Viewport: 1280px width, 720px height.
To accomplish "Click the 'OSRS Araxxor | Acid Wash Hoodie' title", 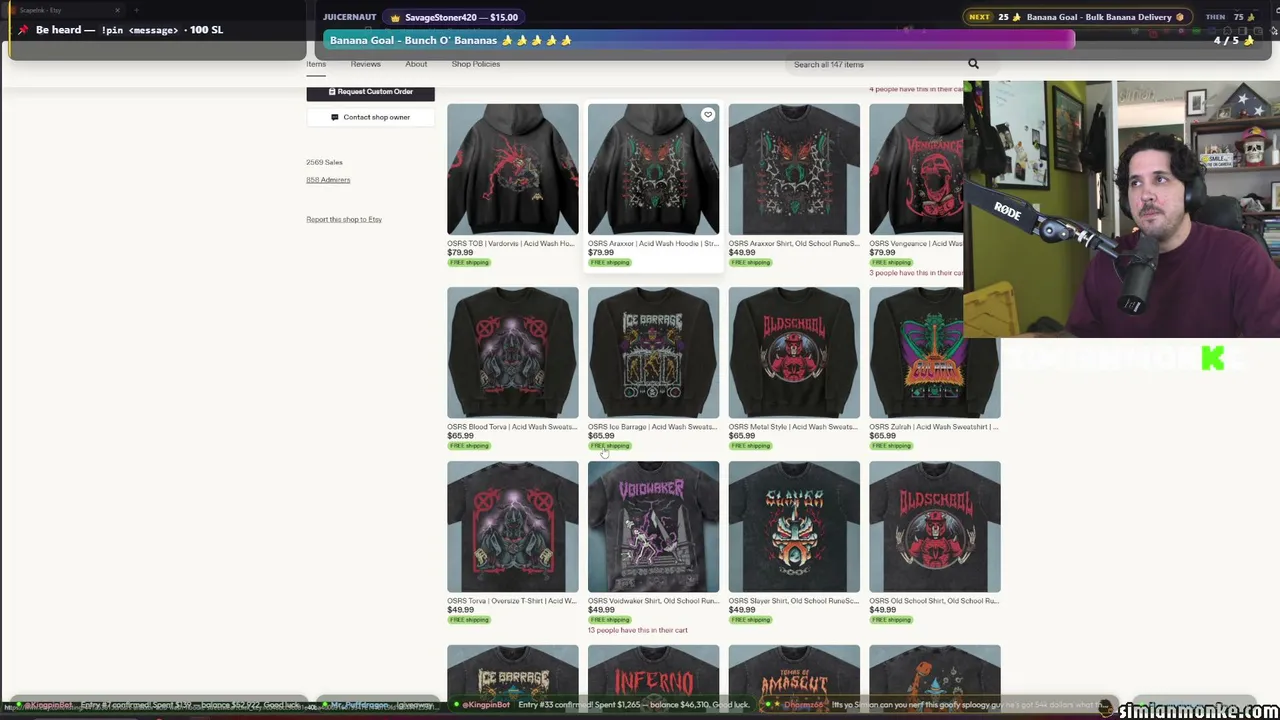I will click(653, 243).
